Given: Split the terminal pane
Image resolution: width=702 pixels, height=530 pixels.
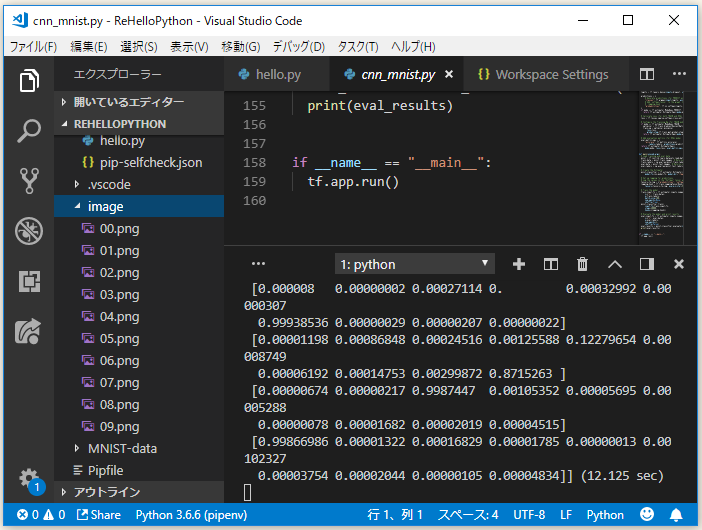Looking at the screenshot, I should [x=550, y=264].
